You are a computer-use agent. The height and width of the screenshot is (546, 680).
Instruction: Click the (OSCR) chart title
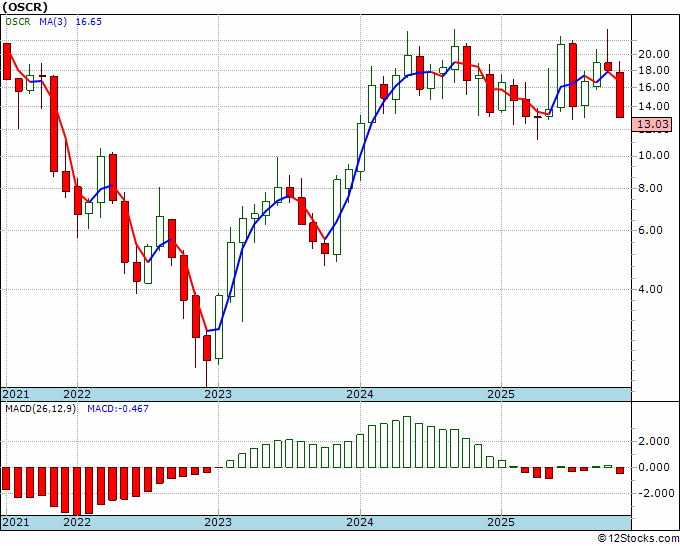[x=25, y=7]
